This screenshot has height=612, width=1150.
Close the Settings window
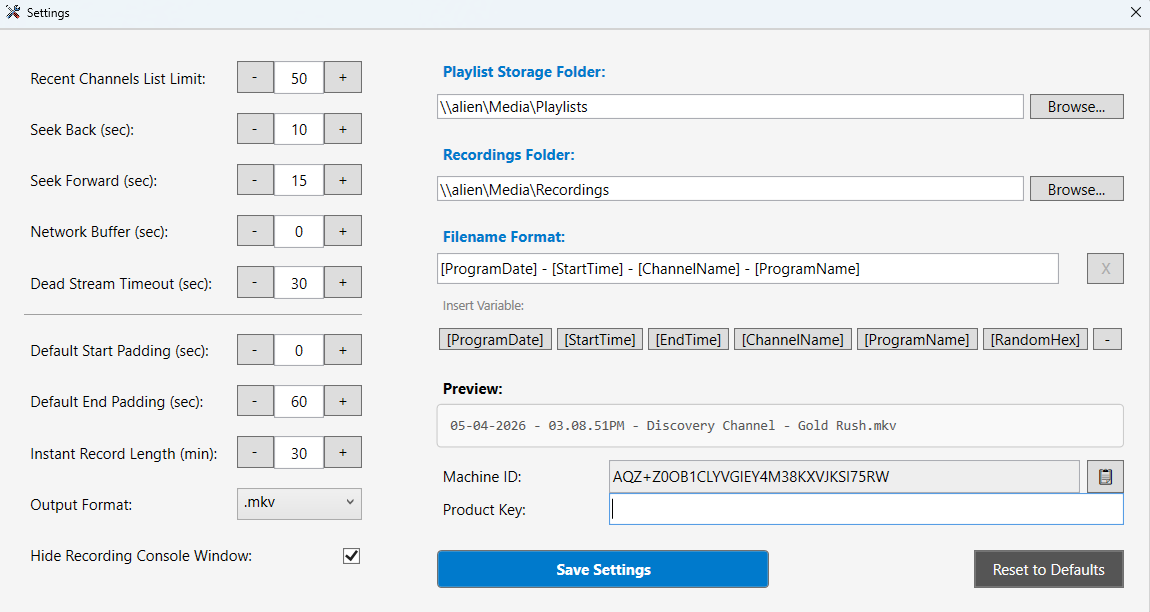point(1135,12)
